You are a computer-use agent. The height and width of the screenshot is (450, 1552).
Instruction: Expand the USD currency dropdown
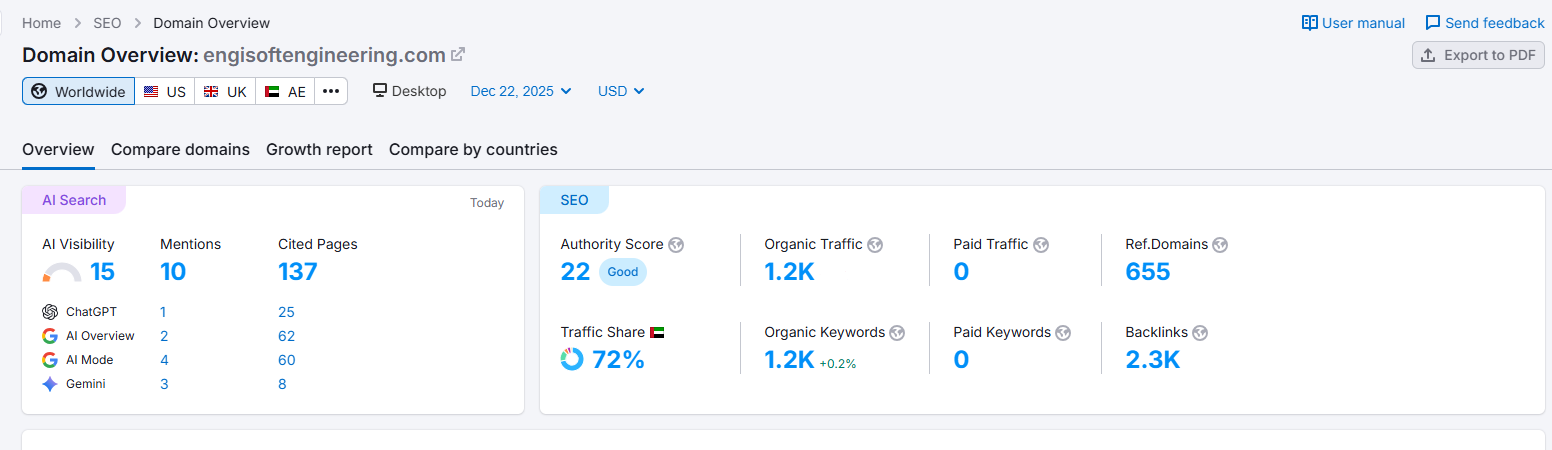[x=621, y=91]
